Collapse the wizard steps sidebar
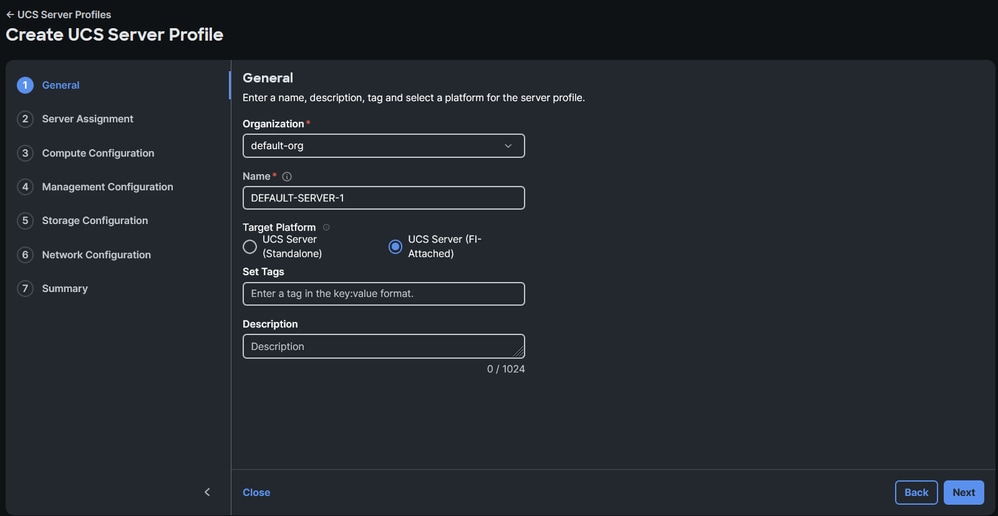 pos(207,492)
